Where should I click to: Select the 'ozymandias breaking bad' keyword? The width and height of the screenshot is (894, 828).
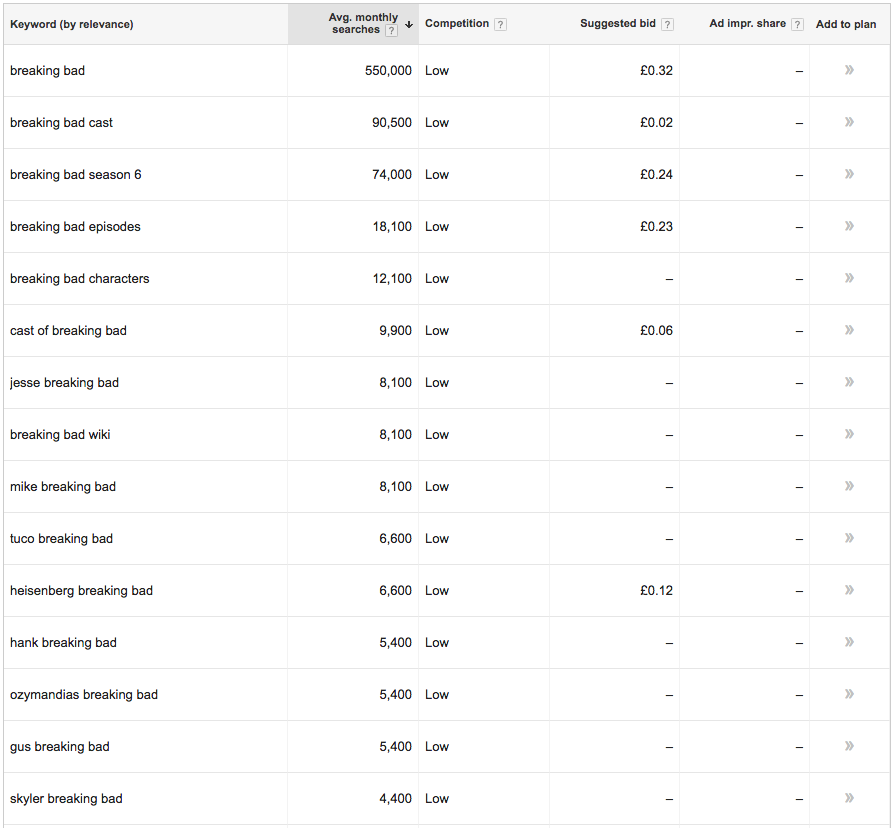[x=84, y=695]
